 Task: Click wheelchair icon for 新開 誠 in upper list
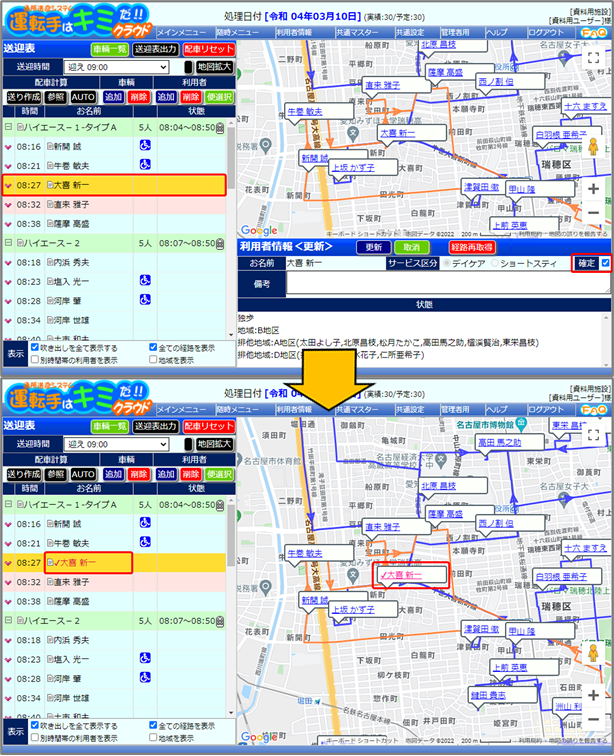point(145,145)
